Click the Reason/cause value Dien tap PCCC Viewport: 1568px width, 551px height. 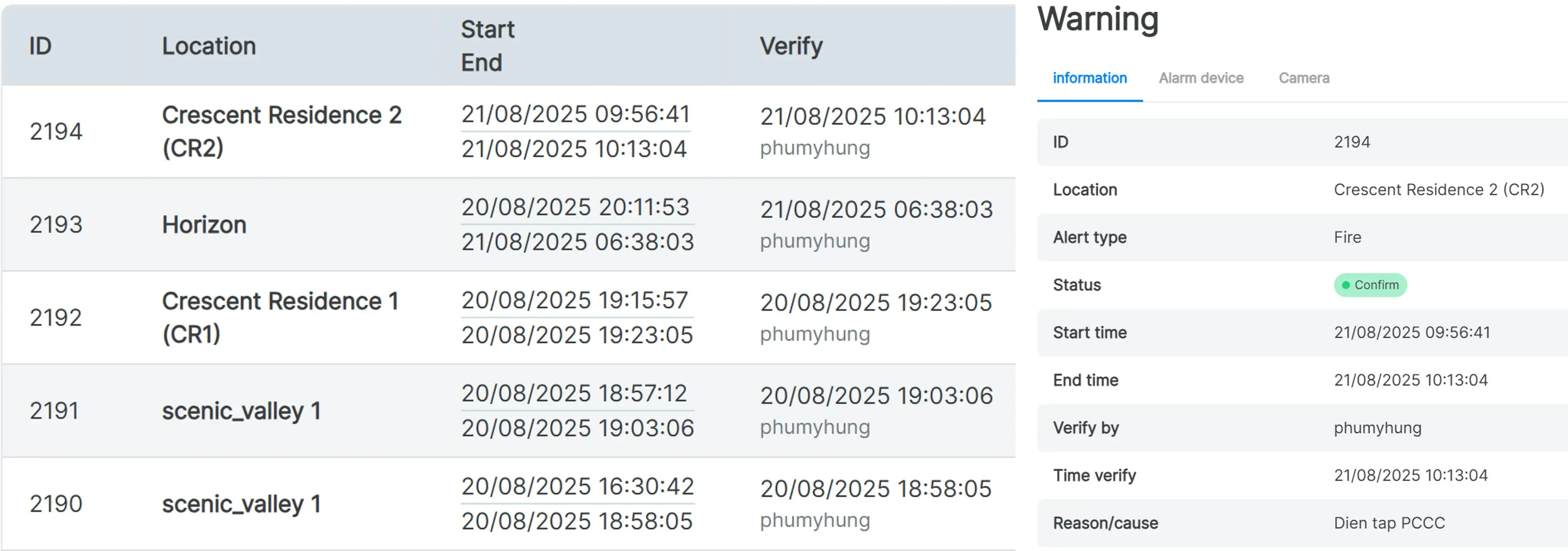(1388, 523)
